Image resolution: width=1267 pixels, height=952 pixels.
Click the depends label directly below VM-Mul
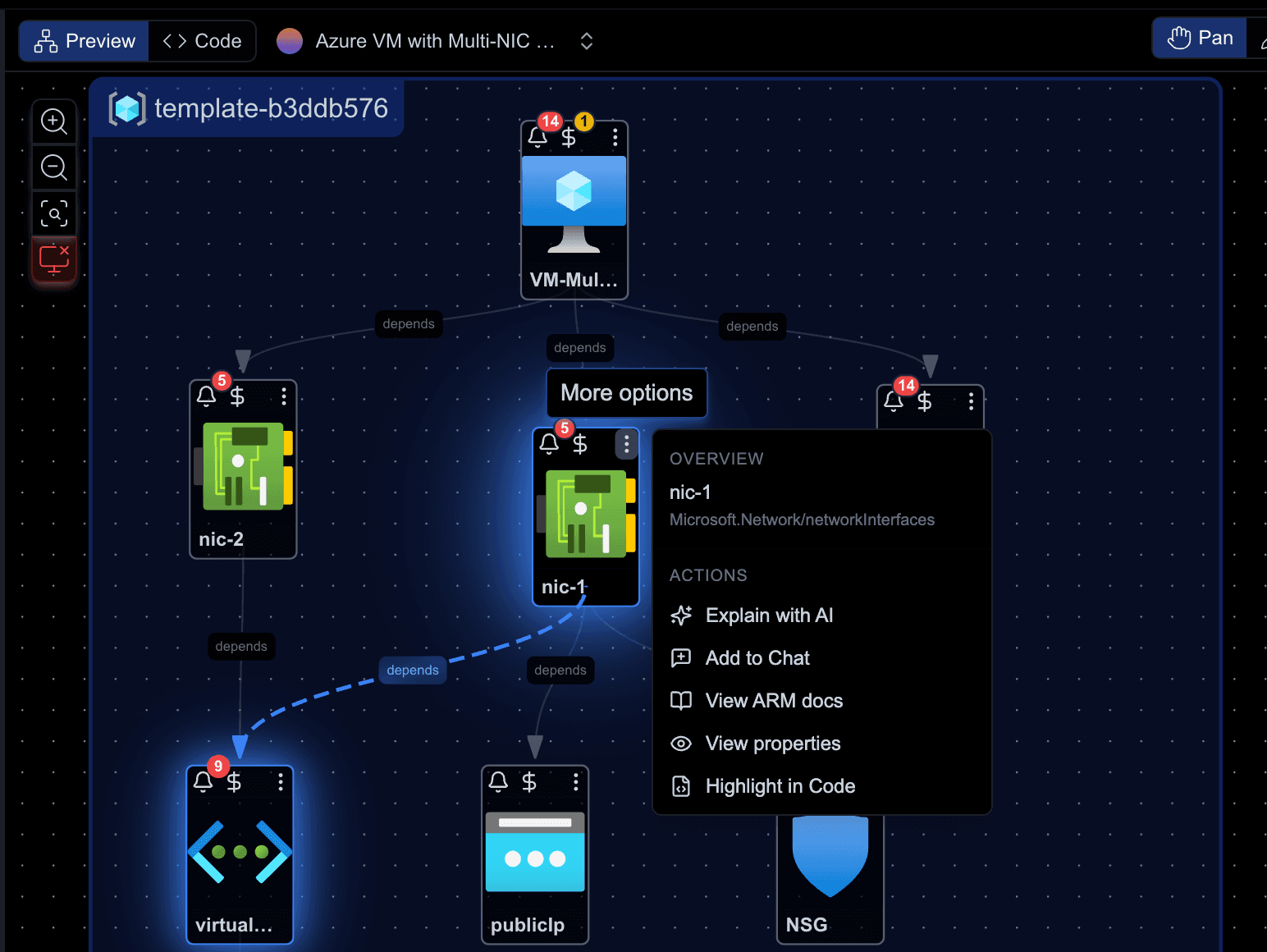[x=580, y=348]
